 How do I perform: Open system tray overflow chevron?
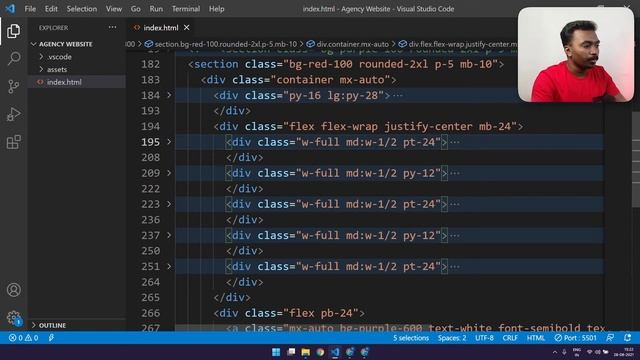(554, 352)
